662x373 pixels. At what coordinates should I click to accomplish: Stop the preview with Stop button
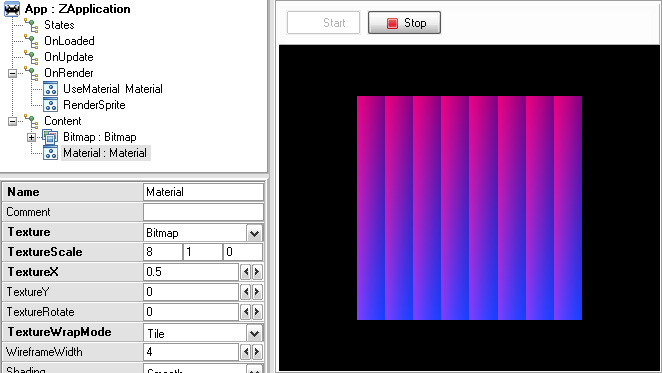click(404, 23)
